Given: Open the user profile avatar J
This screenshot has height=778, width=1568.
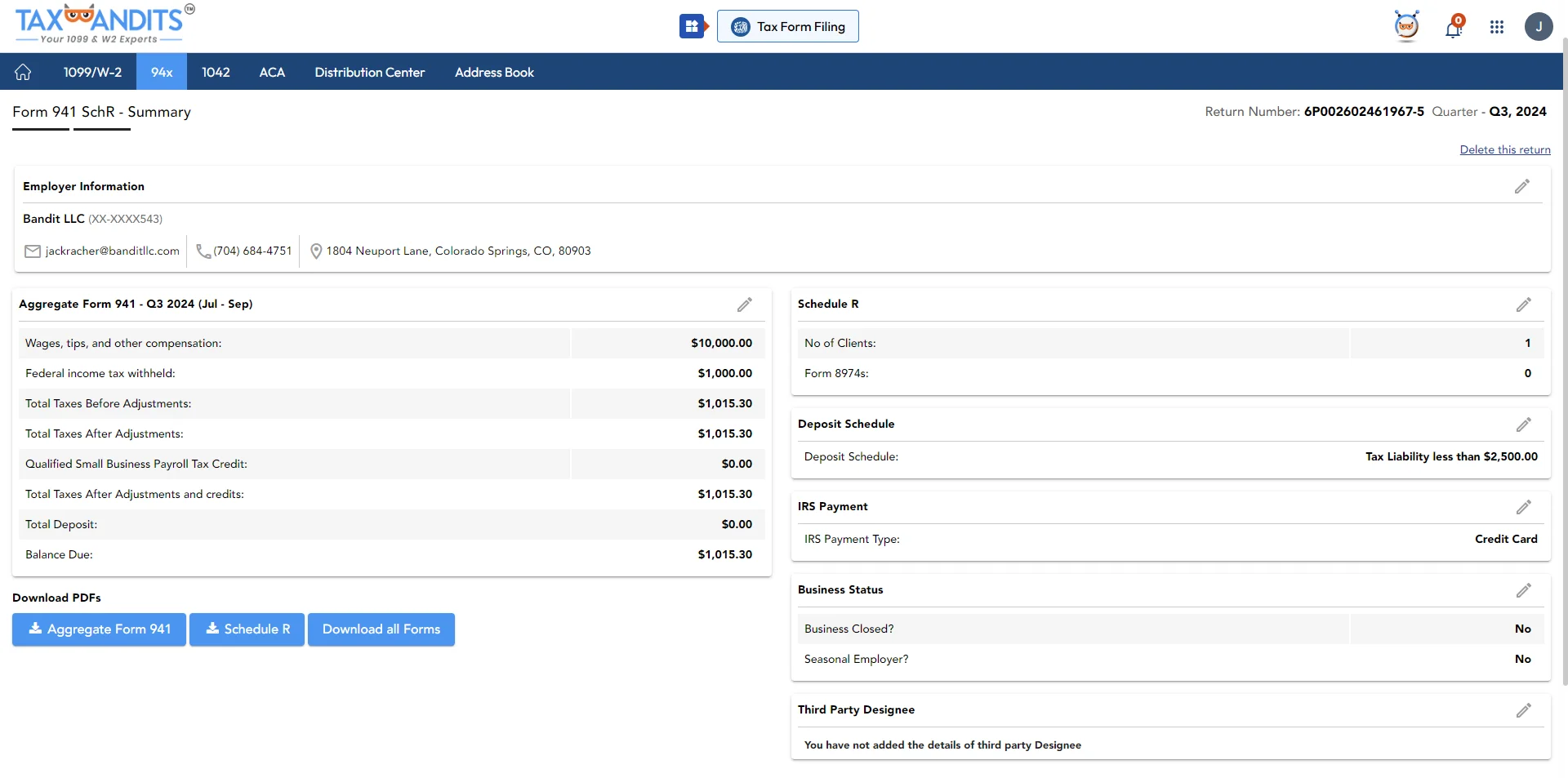Looking at the screenshot, I should [x=1539, y=27].
